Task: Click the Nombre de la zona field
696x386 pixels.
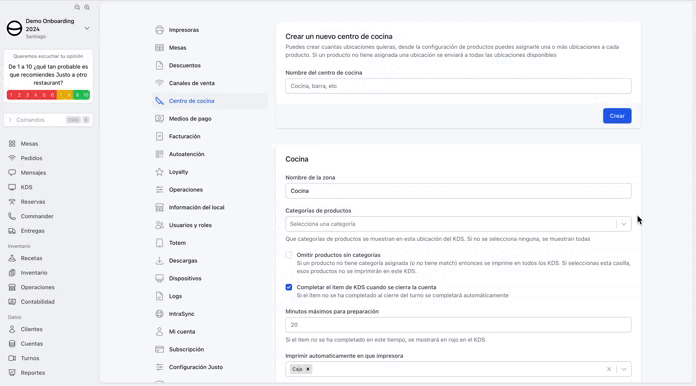Action: 458,191
